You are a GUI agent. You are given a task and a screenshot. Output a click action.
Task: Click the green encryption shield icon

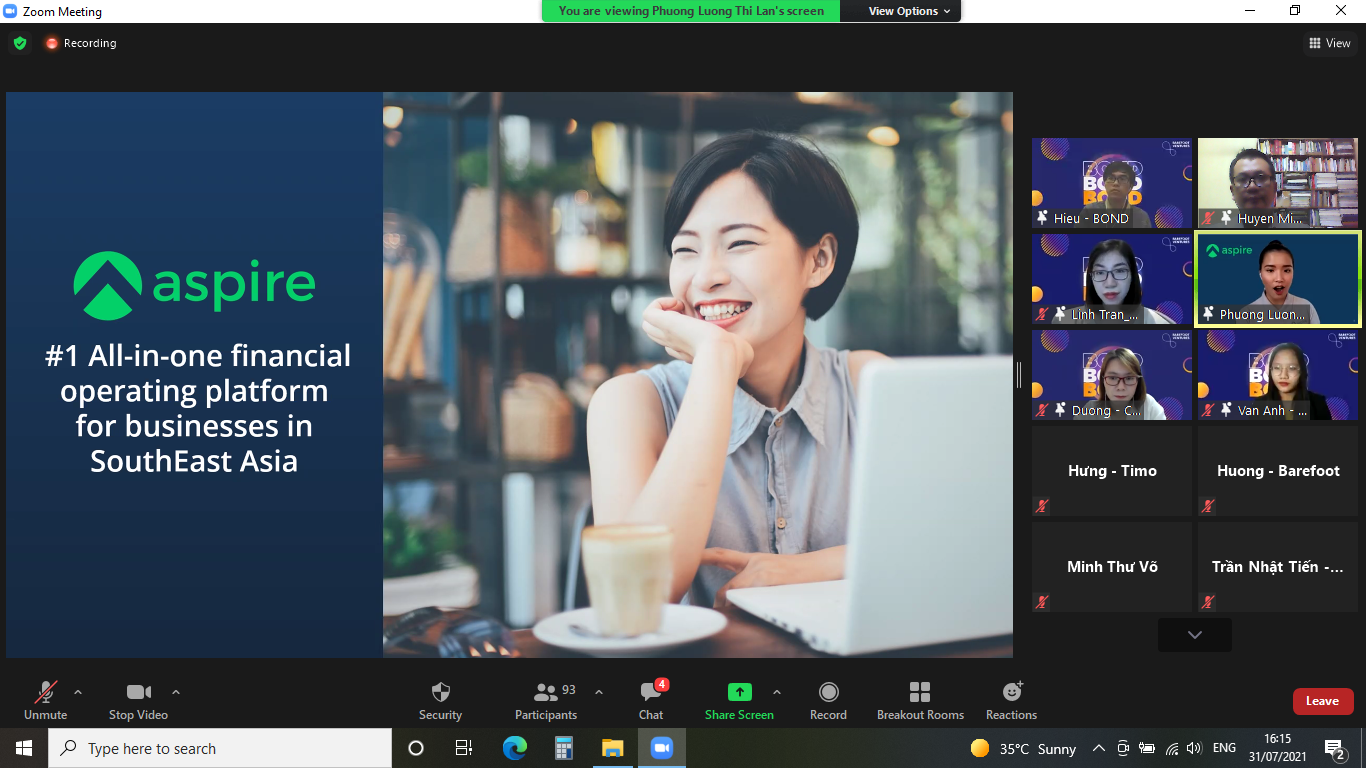20,43
